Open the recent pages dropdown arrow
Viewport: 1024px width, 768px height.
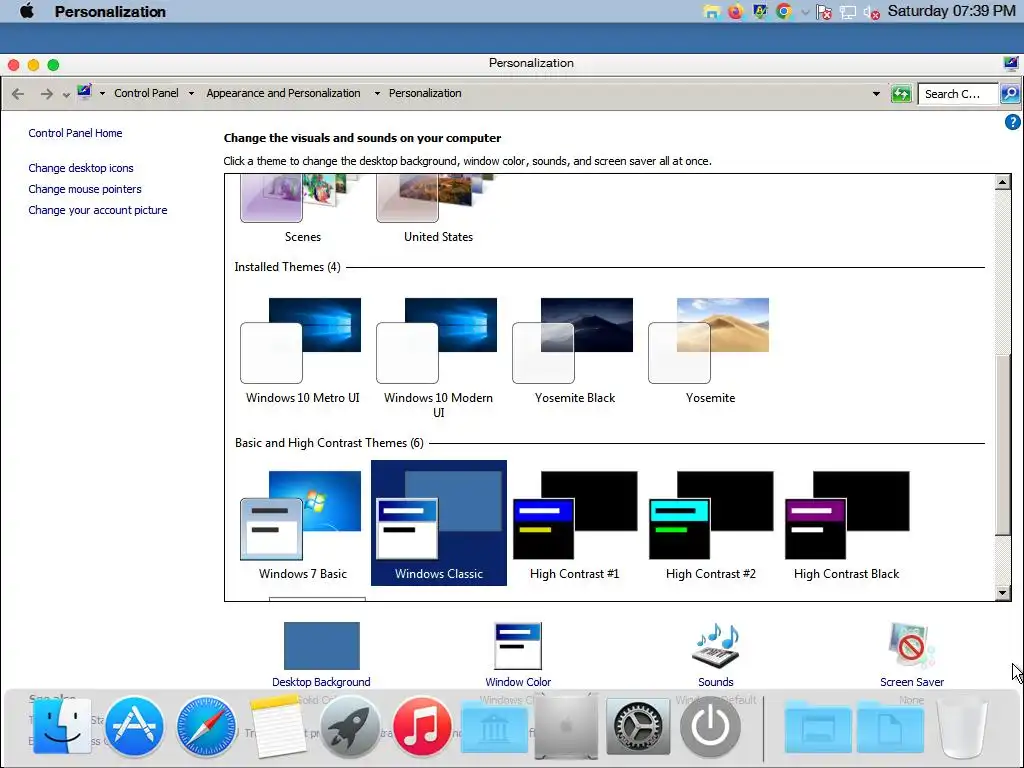66,95
